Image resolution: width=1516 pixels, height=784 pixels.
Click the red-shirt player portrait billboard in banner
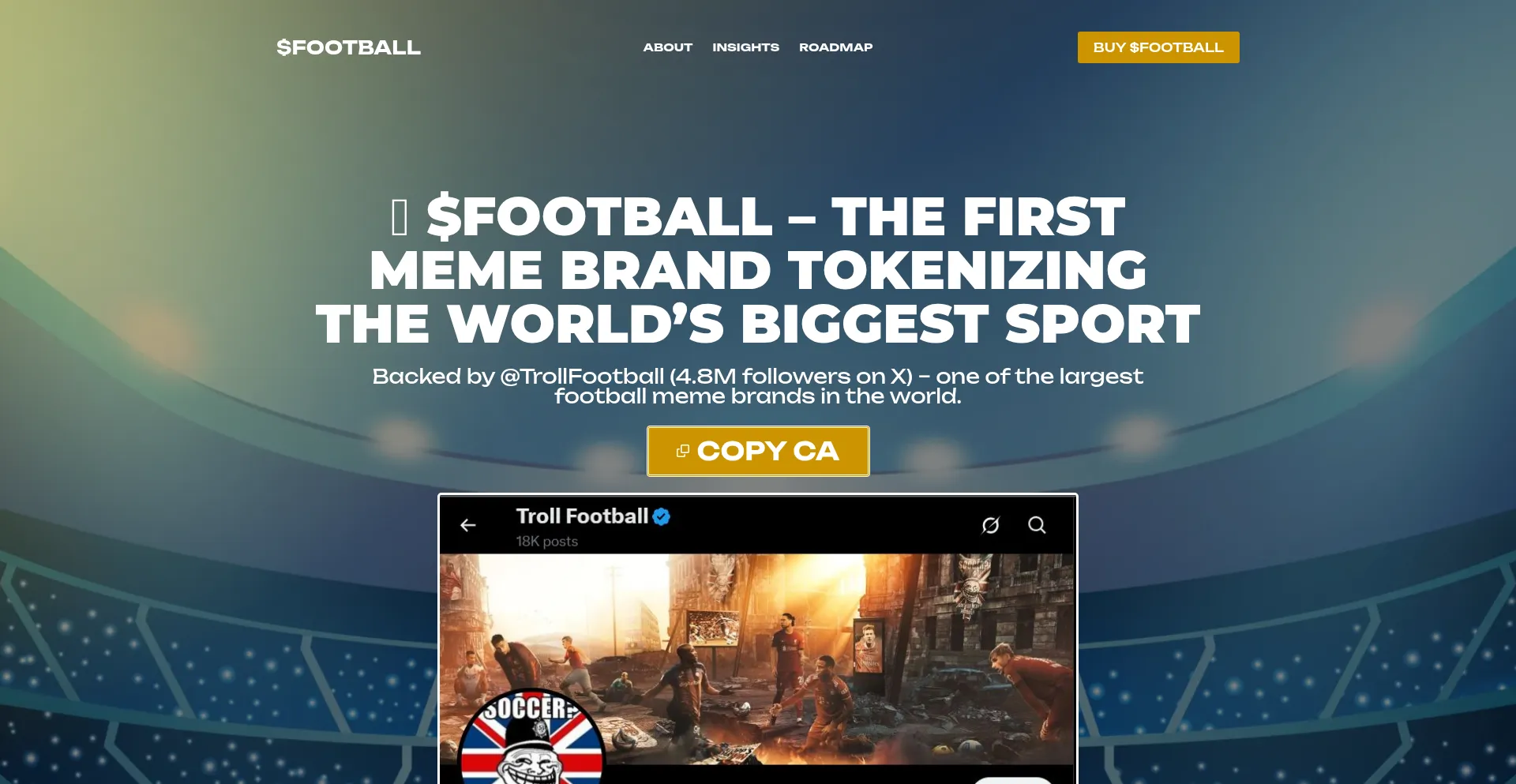[869, 646]
